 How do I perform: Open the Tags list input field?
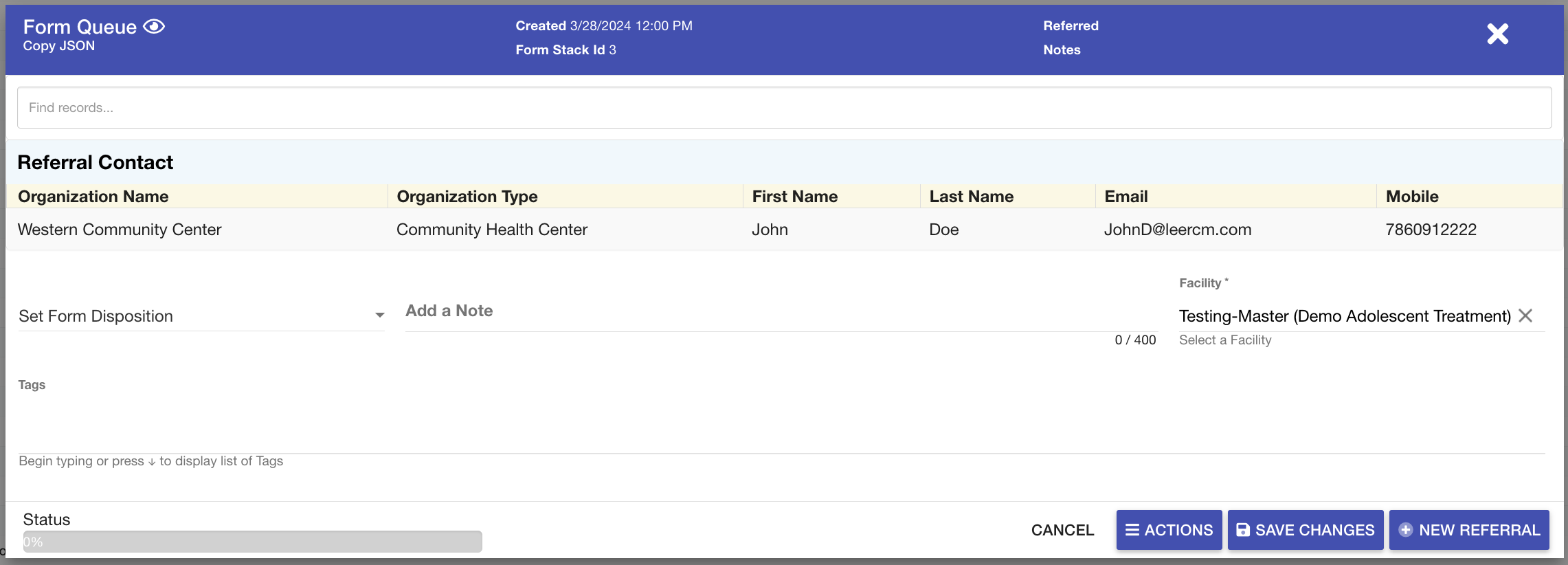(781, 433)
